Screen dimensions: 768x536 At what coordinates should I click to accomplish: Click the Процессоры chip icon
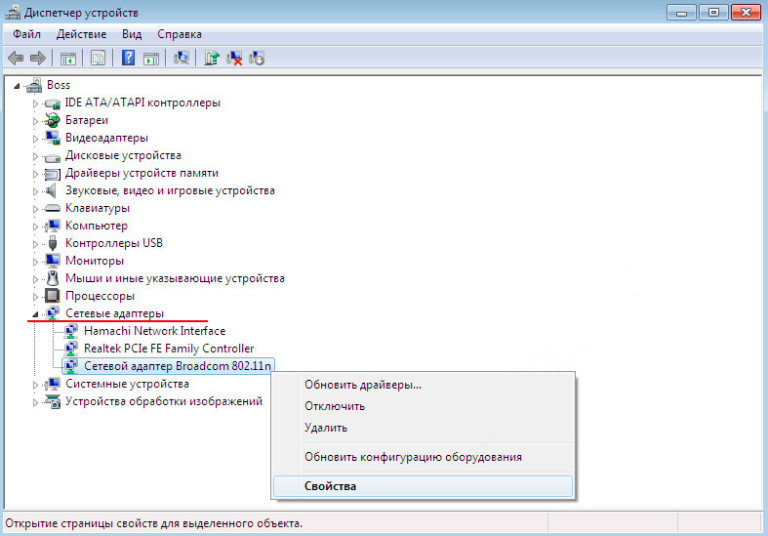(x=52, y=295)
